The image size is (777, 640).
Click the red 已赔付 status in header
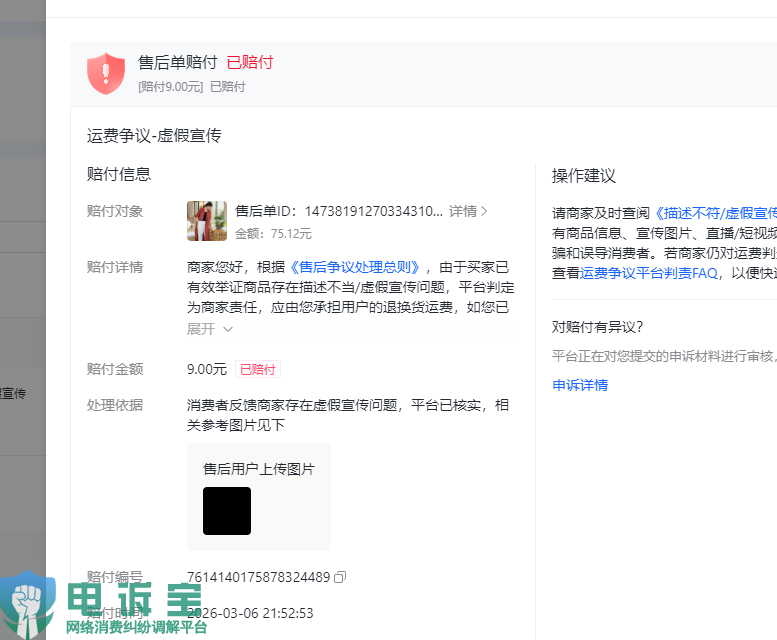click(249, 62)
